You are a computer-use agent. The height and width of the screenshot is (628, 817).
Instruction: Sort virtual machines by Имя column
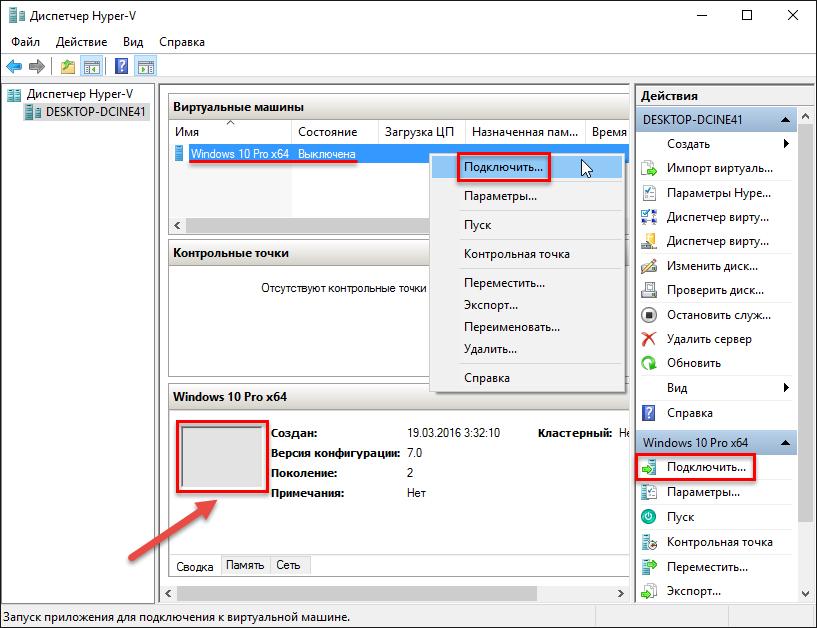[x=230, y=132]
